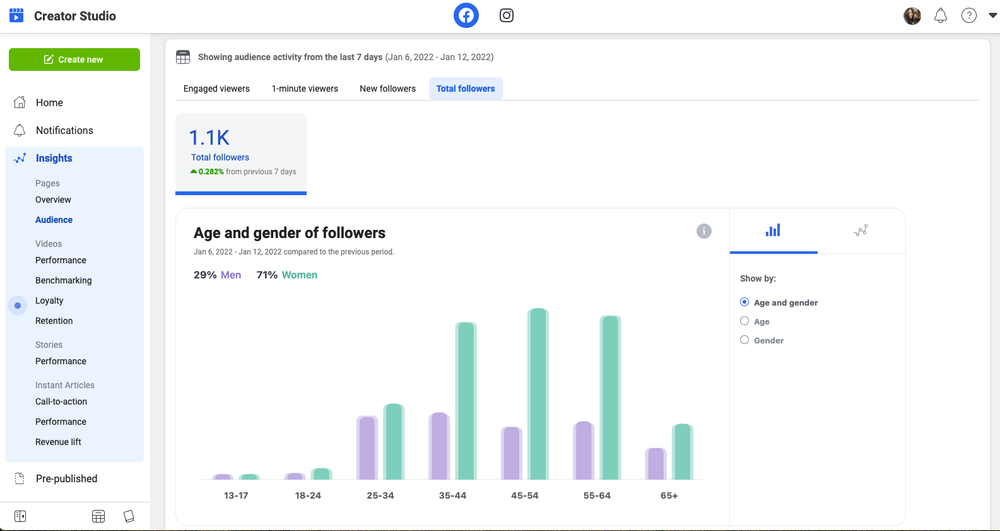
Task: Switch to Engaged viewers tab
Action: coord(216,89)
